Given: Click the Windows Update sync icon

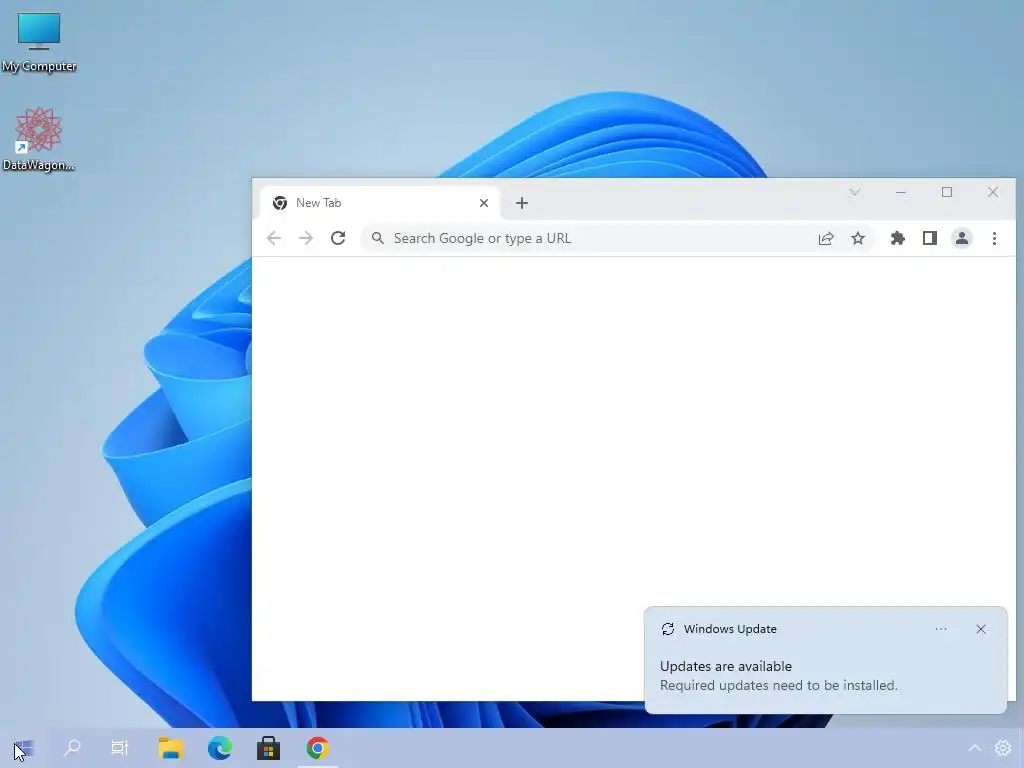Looking at the screenshot, I should [x=667, y=629].
